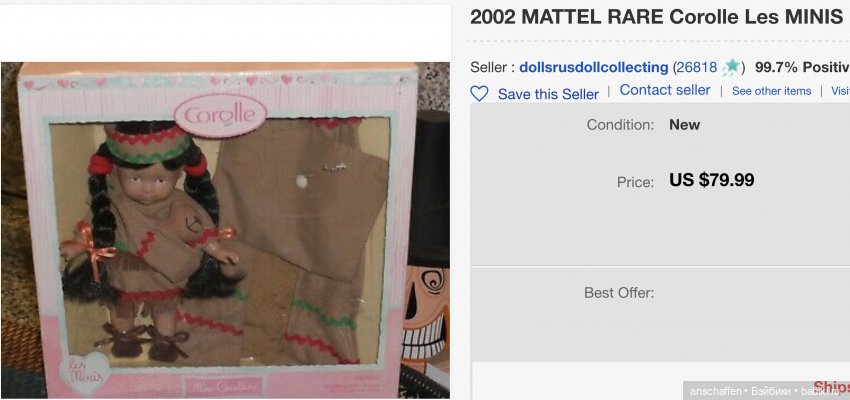Select the Save this Seller link
The image size is (850, 400).
point(548,94)
